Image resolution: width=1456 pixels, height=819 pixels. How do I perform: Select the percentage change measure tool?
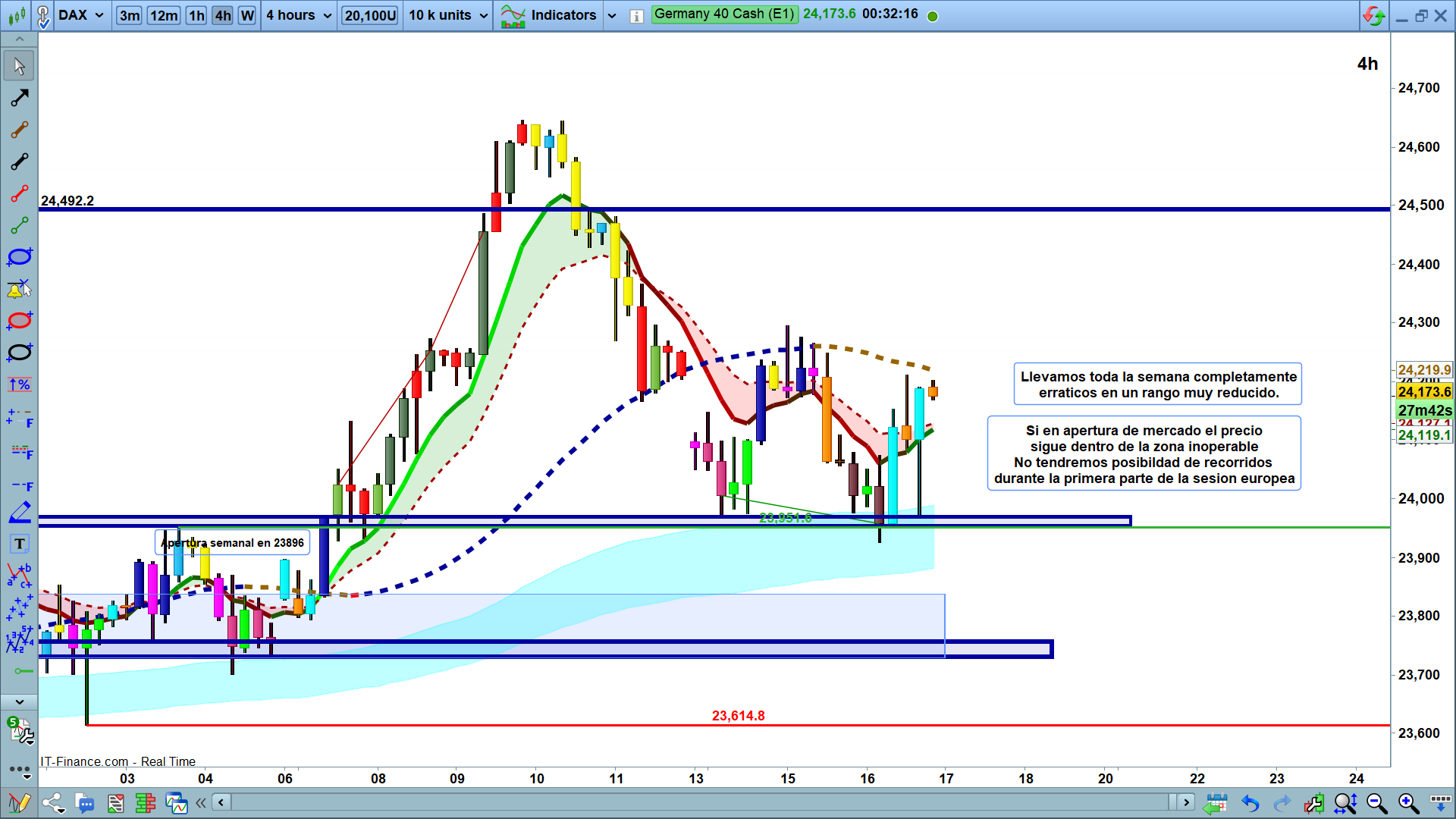pos(19,384)
